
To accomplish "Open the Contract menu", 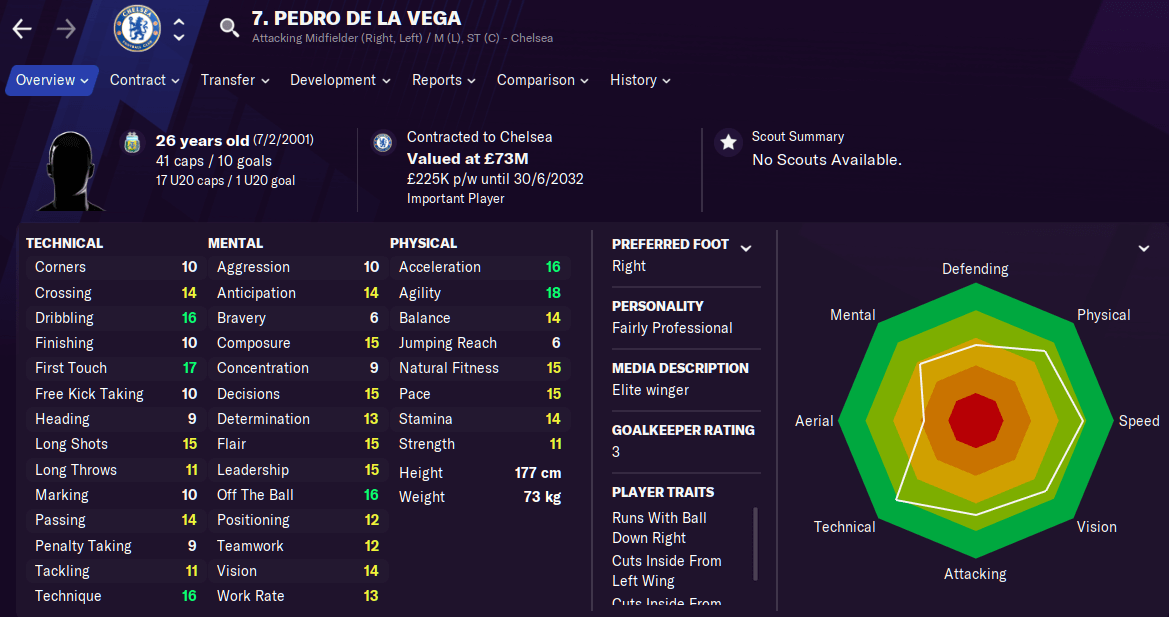I will 145,80.
